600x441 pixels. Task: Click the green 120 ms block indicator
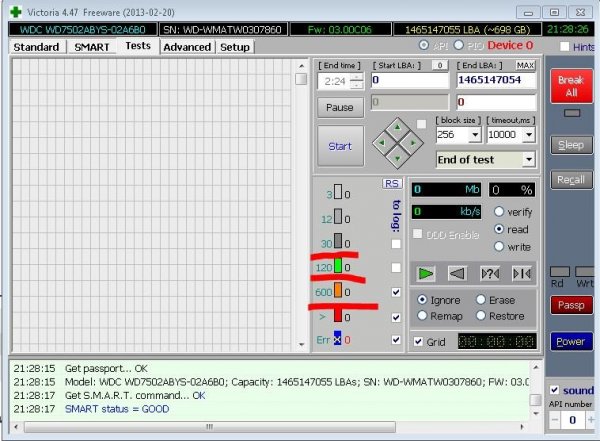click(x=338, y=267)
